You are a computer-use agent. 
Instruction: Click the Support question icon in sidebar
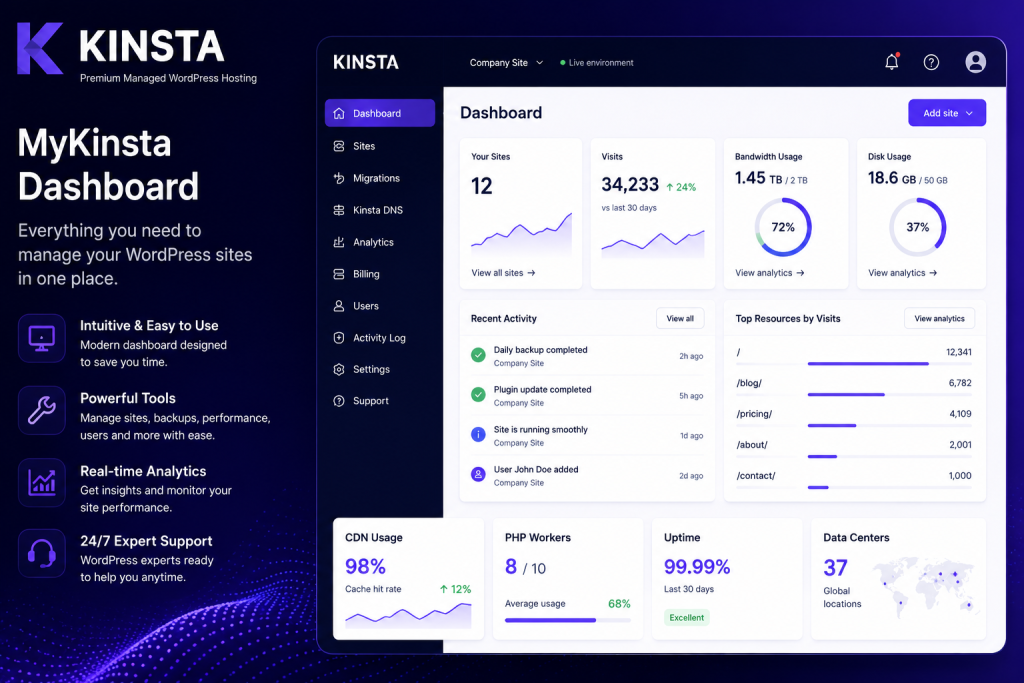338,401
